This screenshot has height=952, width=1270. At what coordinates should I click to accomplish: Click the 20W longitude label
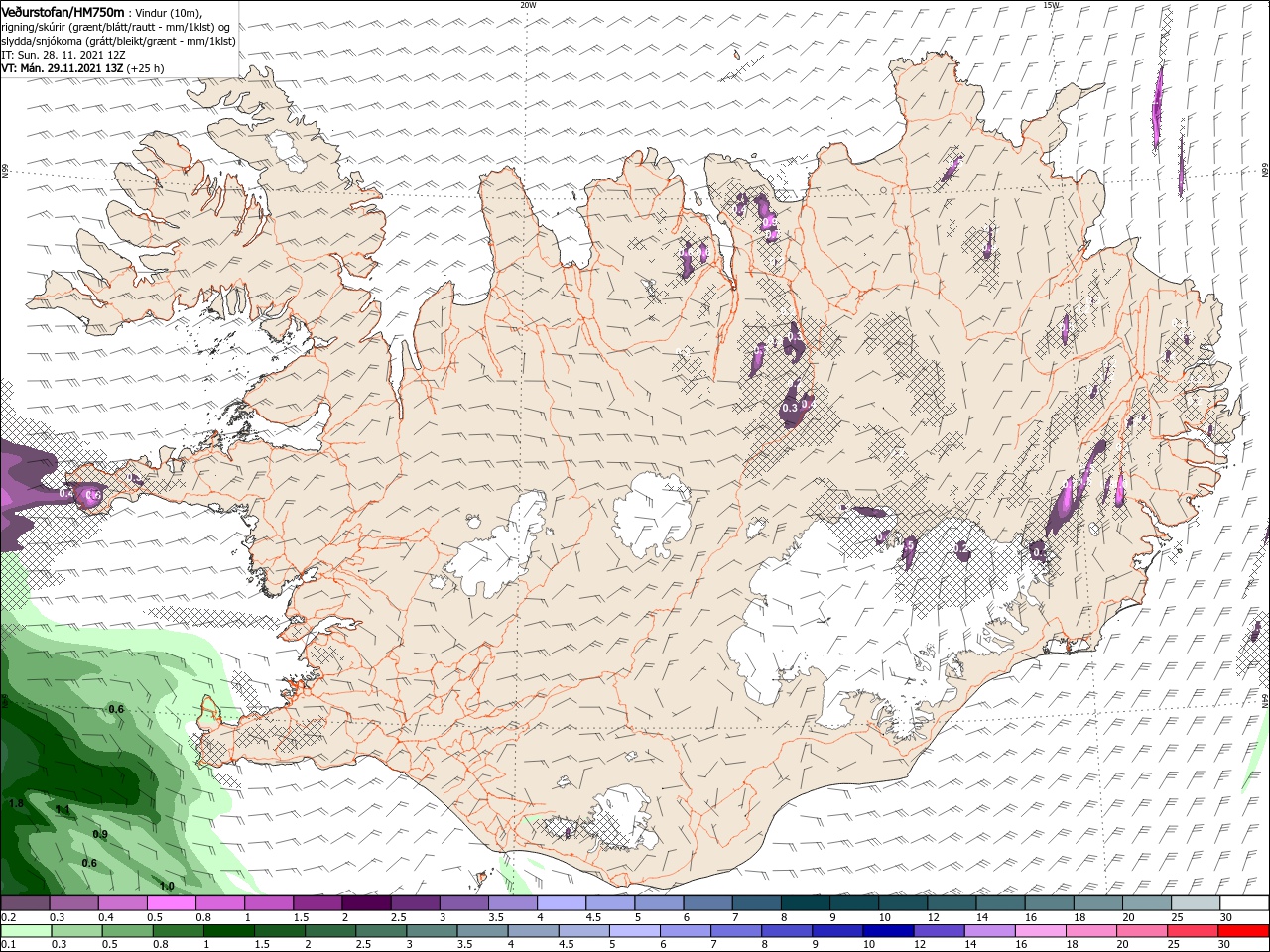[528, 5]
